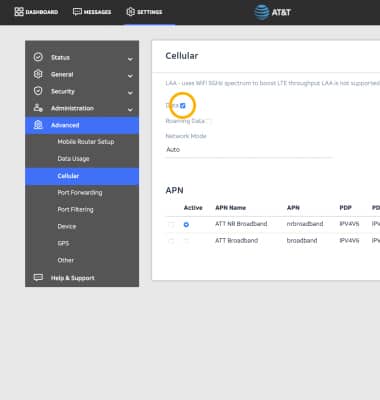Open the Device sidebar item
The height and width of the screenshot is (400, 380).
pos(67,227)
